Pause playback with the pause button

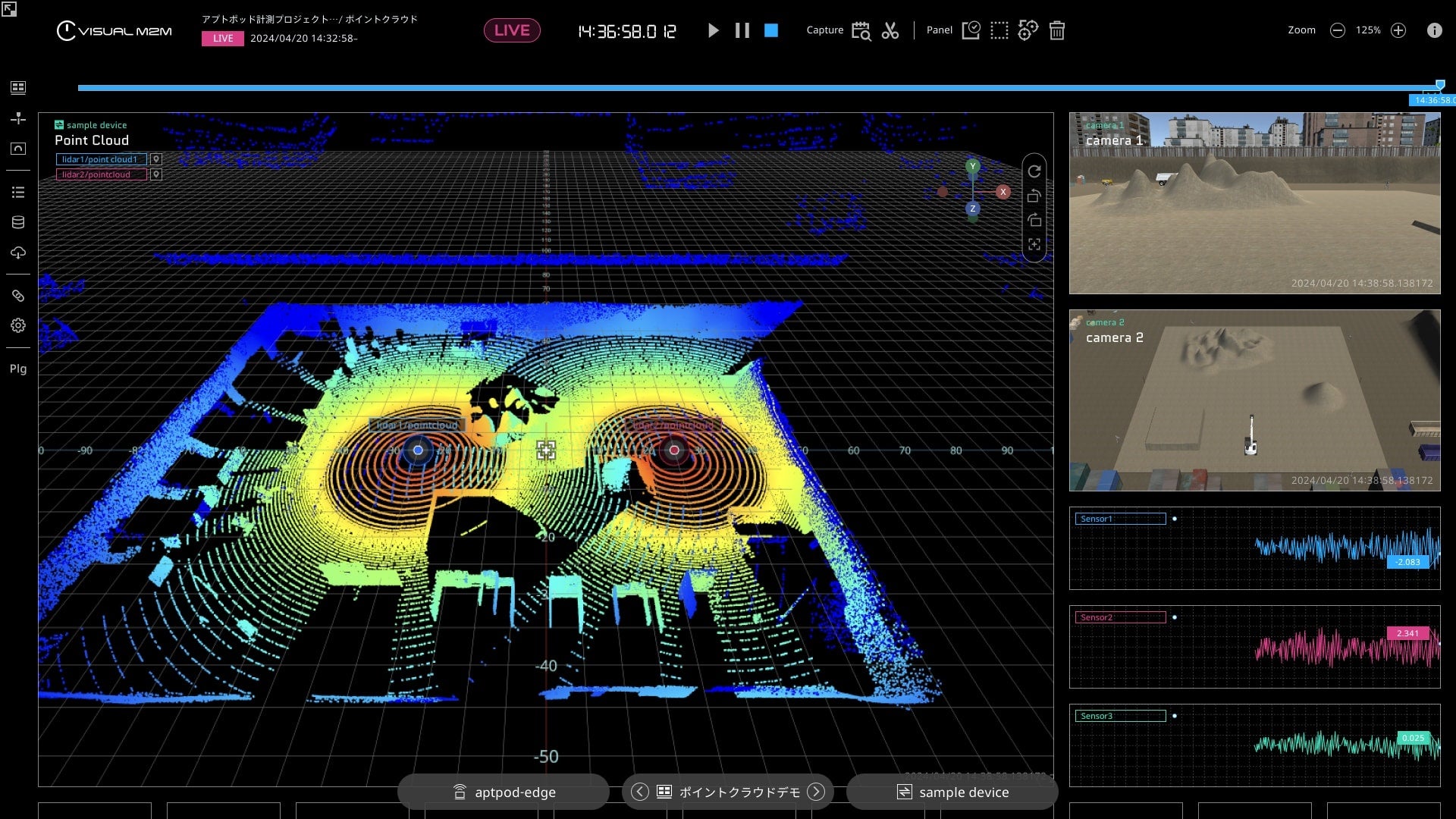coord(742,30)
